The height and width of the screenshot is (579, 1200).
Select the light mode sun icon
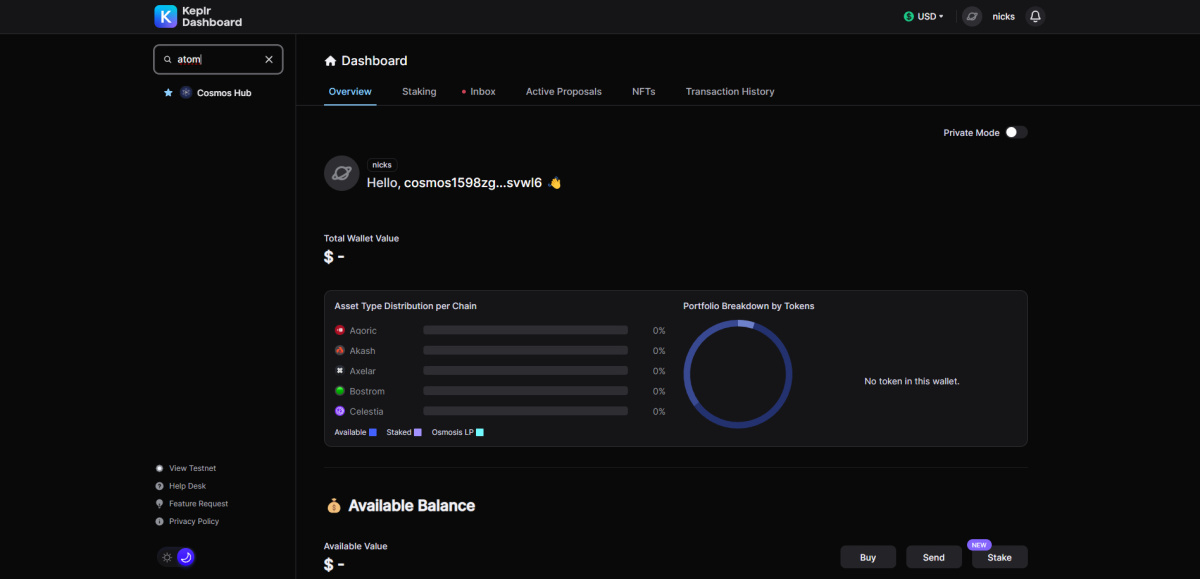pyautogui.click(x=167, y=557)
